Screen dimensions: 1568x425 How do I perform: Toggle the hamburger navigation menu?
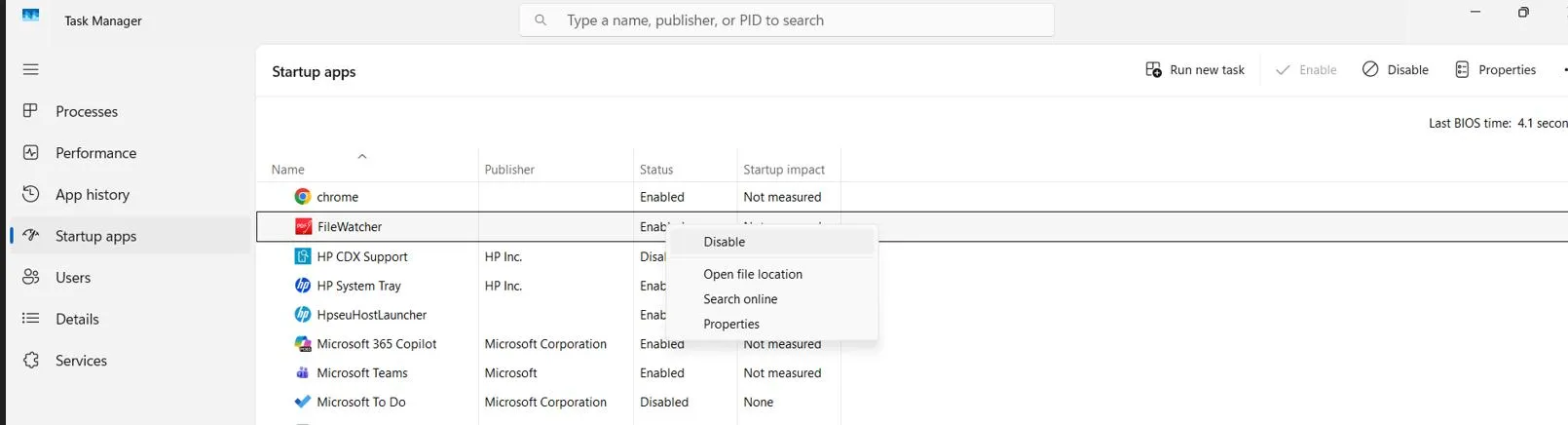coord(31,69)
